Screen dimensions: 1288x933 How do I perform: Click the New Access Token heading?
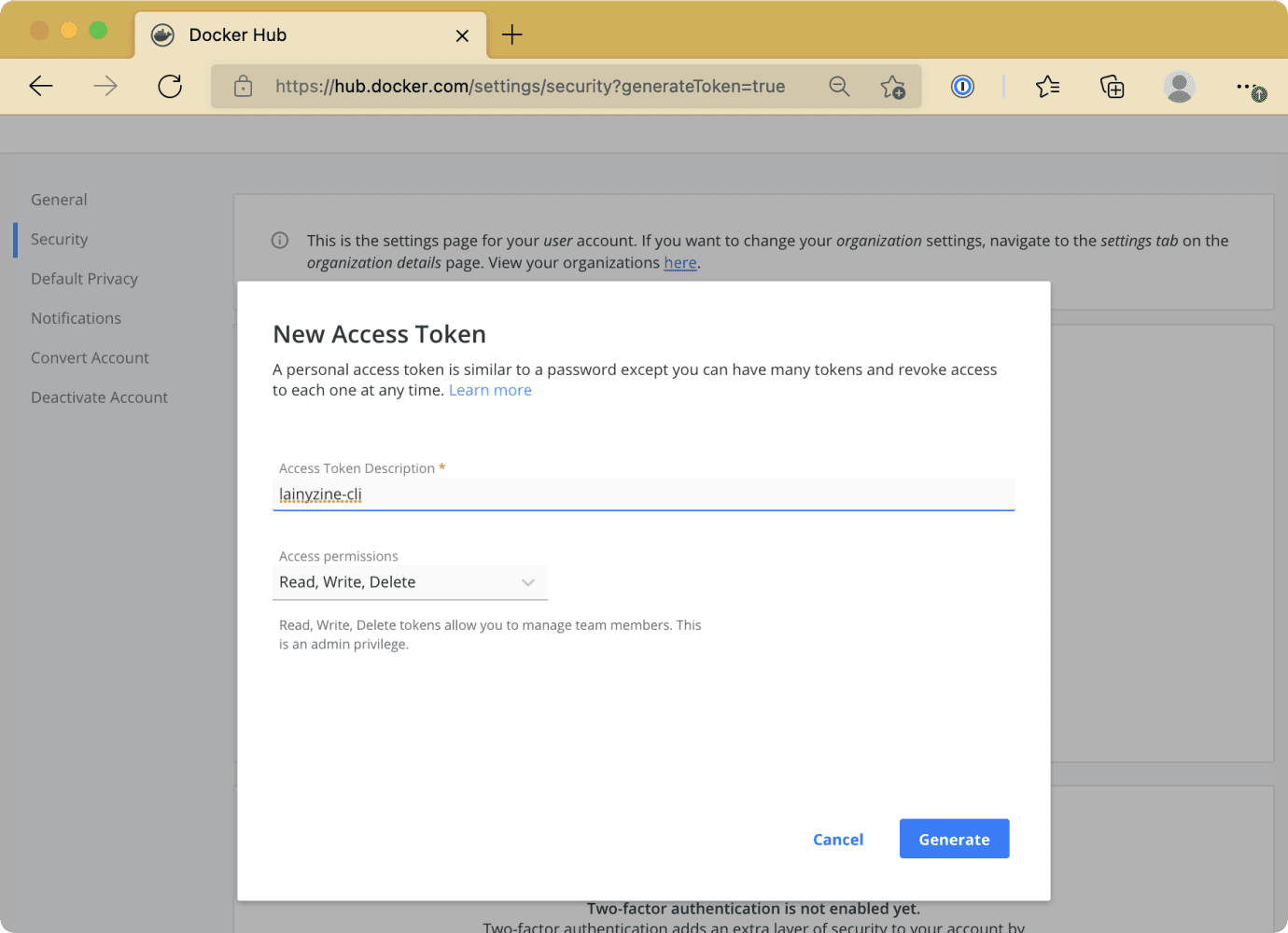379,334
